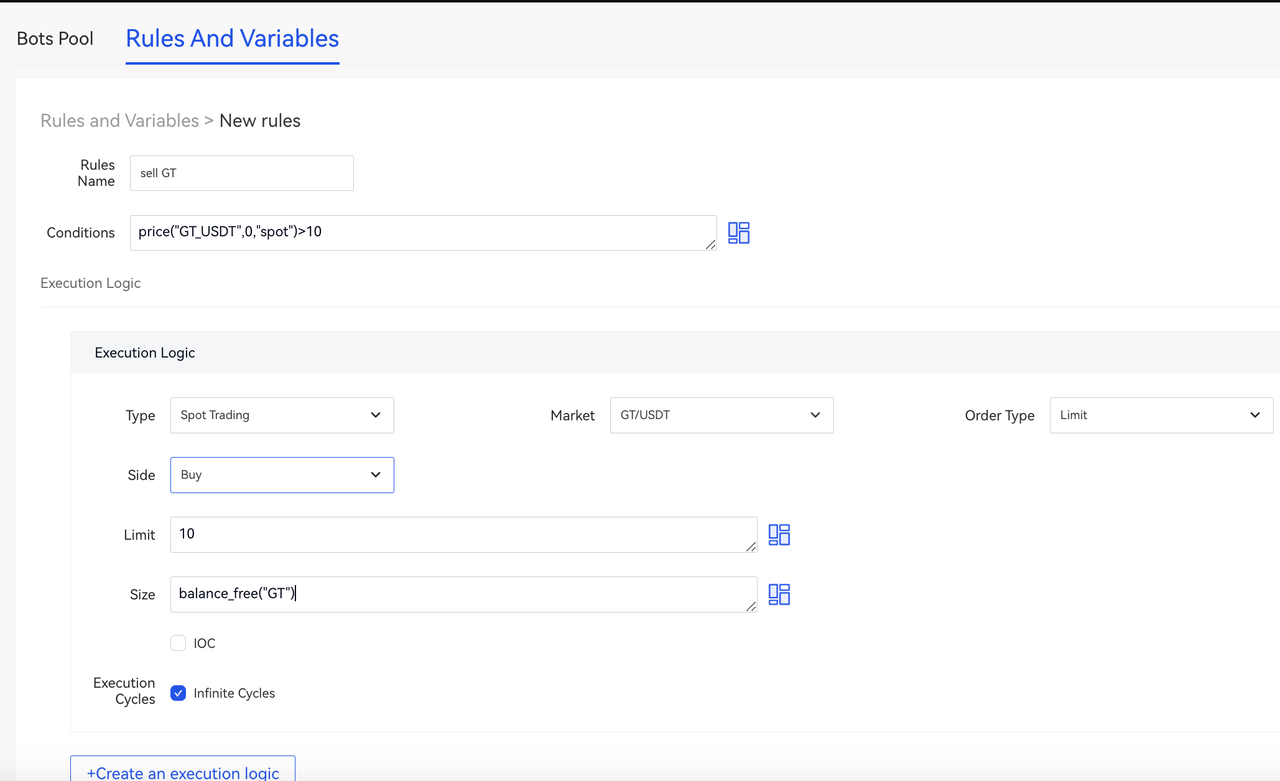This screenshot has width=1280, height=781.
Task: Click the Size textarea resize handle
Action: (751, 606)
